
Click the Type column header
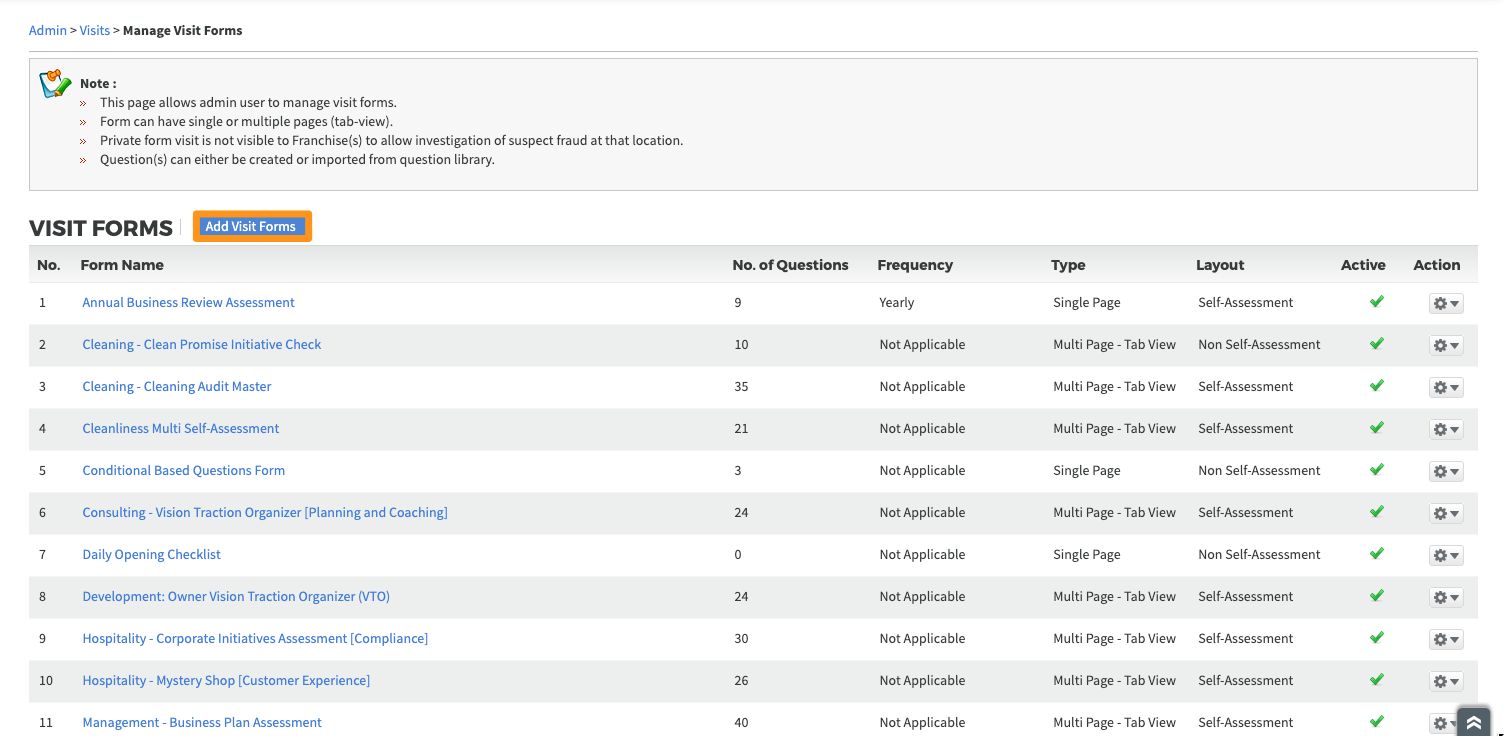pos(1068,265)
